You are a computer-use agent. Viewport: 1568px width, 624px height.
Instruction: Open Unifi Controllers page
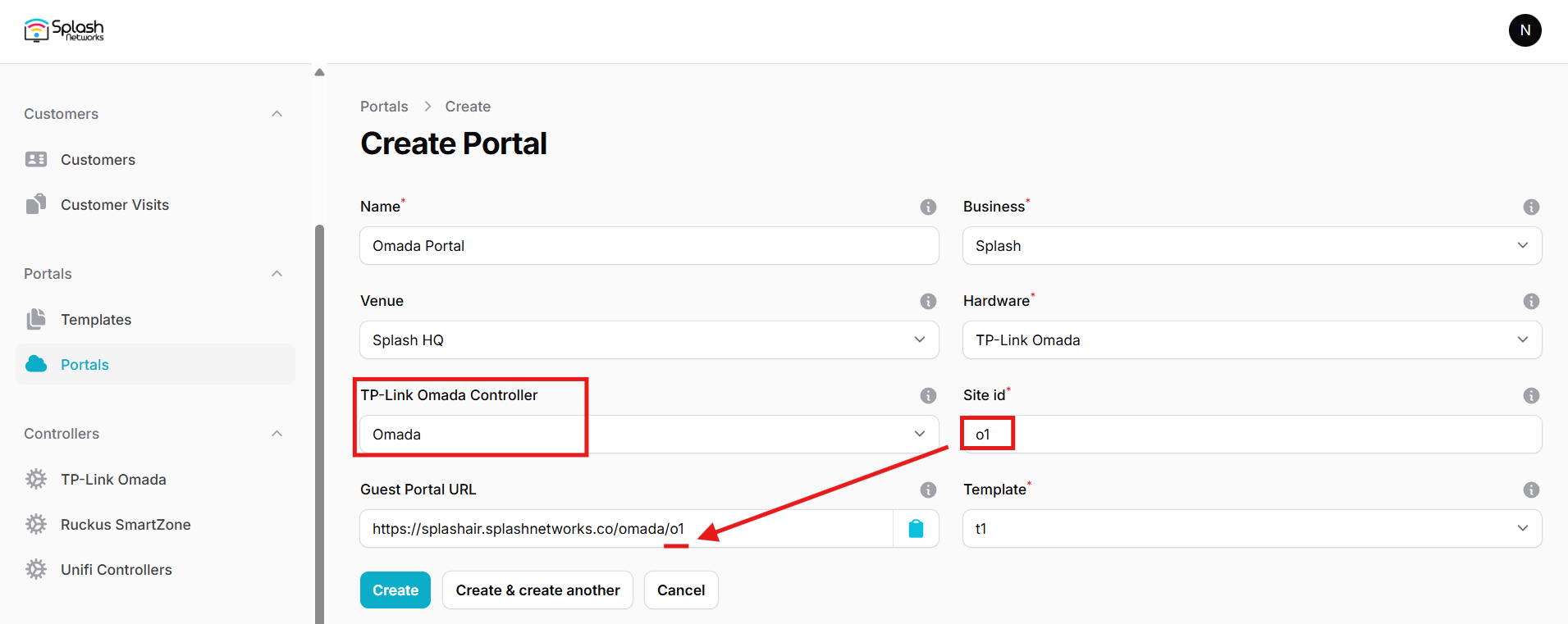pyautogui.click(x=156, y=569)
